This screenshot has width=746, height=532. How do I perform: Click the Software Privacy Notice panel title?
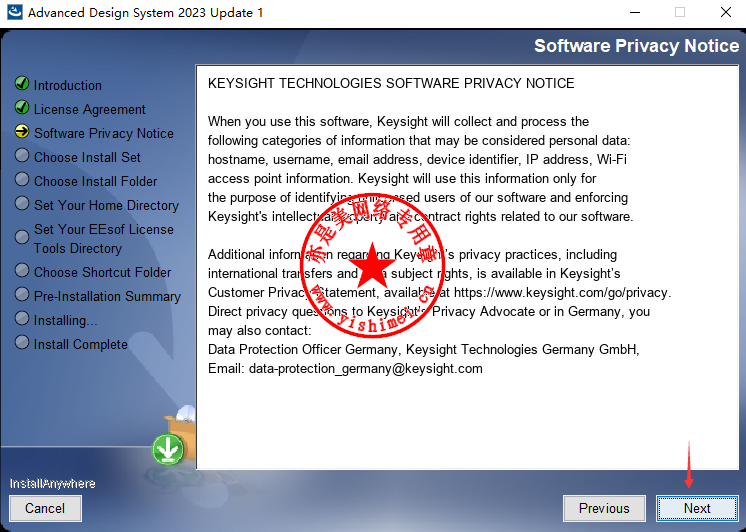tap(637, 46)
